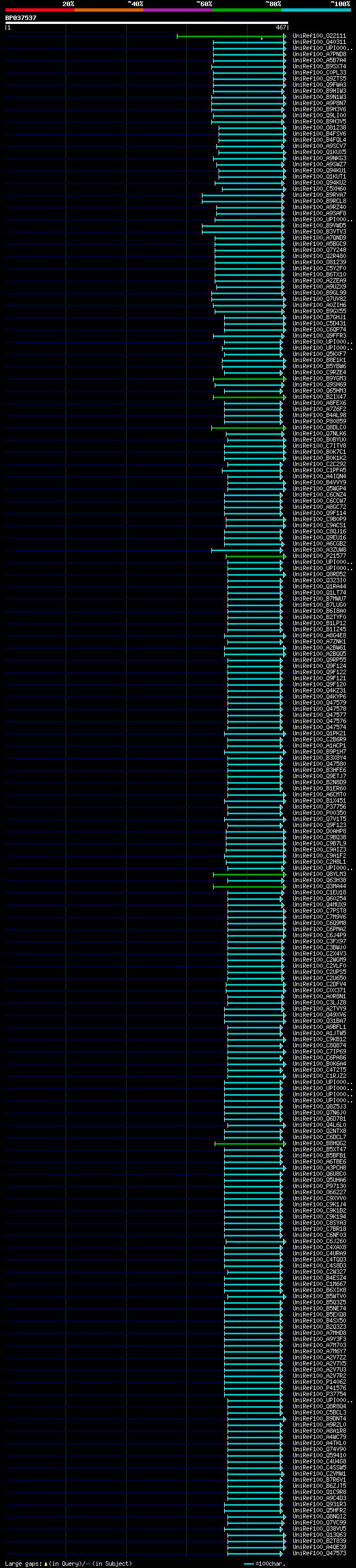Image resolution: width=356 pixels, height=1568 pixels.
Task: Select hit UniRef100_C5D431
Action: point(319,324)
